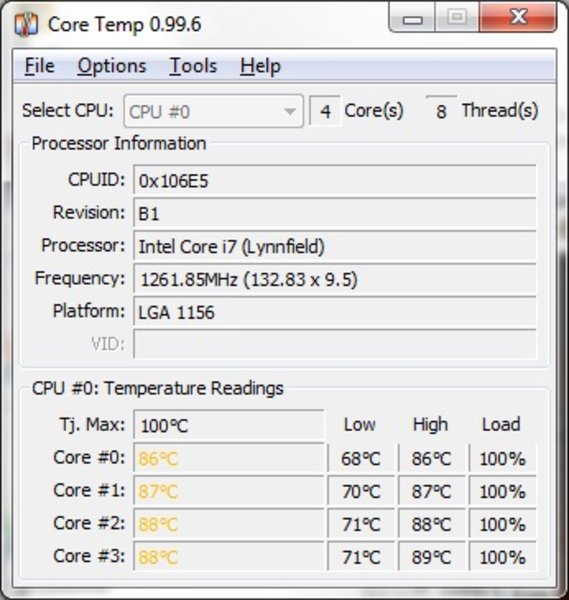This screenshot has width=569, height=600.
Task: Click the Revision field showing B1
Action: (x=335, y=213)
